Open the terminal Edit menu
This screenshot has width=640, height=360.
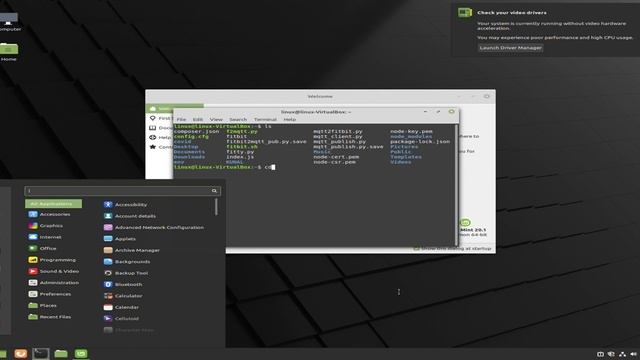tap(198, 120)
